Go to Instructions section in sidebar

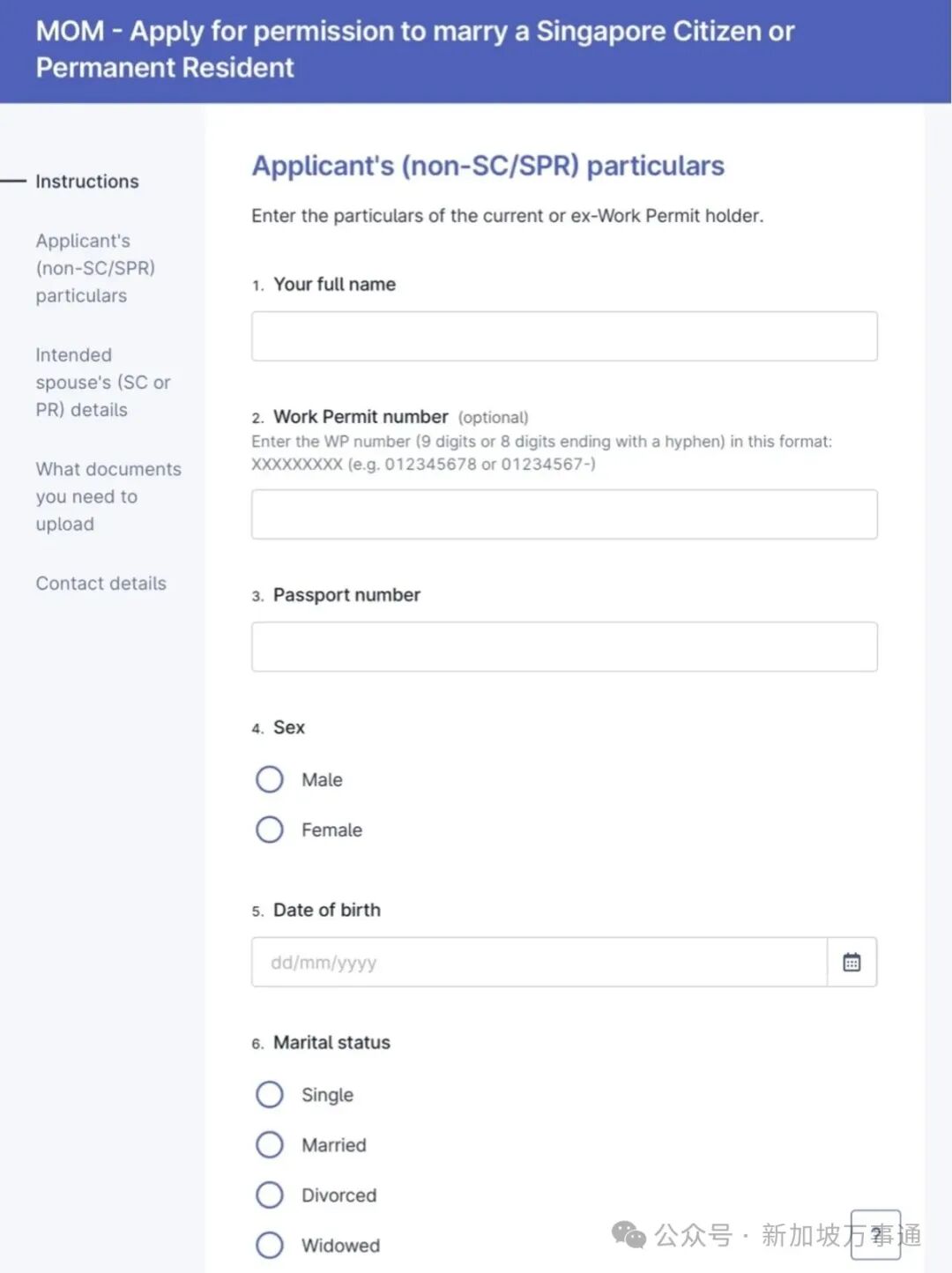[x=87, y=181]
